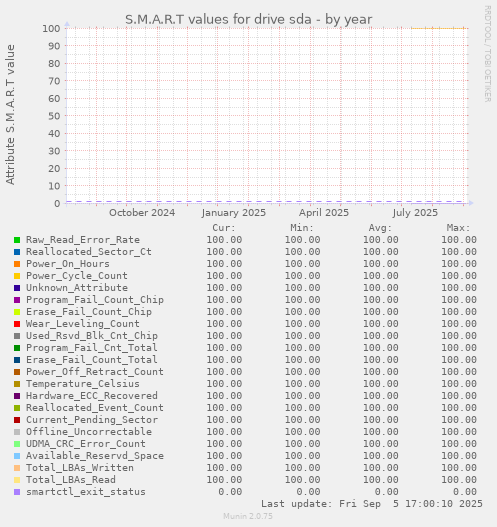Screen dimensions: 497x527
Task: Click the RRDTOOL / TOBI OETIKER watermark
Action: (488, 54)
